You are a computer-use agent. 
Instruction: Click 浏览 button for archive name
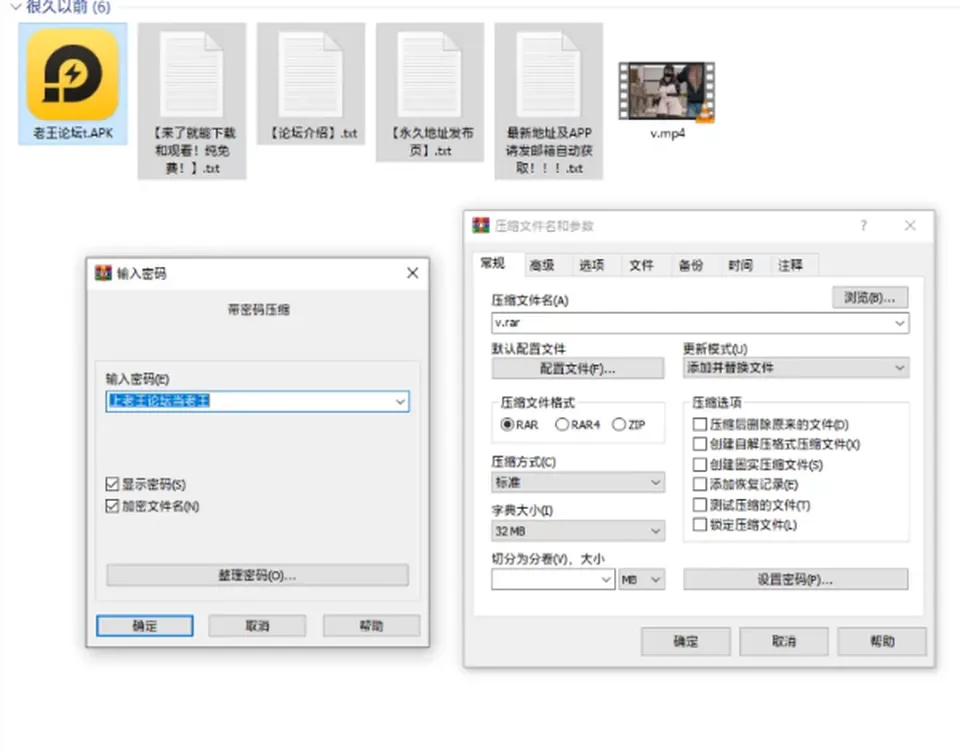point(870,298)
